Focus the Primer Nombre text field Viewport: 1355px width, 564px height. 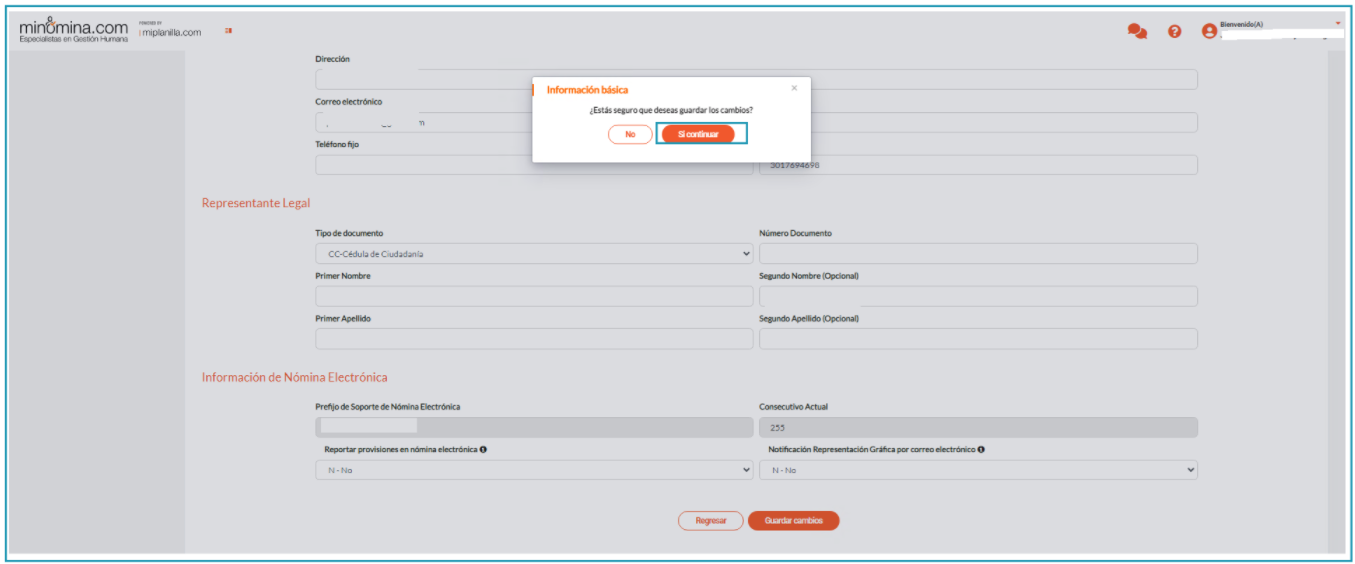[x=534, y=296]
